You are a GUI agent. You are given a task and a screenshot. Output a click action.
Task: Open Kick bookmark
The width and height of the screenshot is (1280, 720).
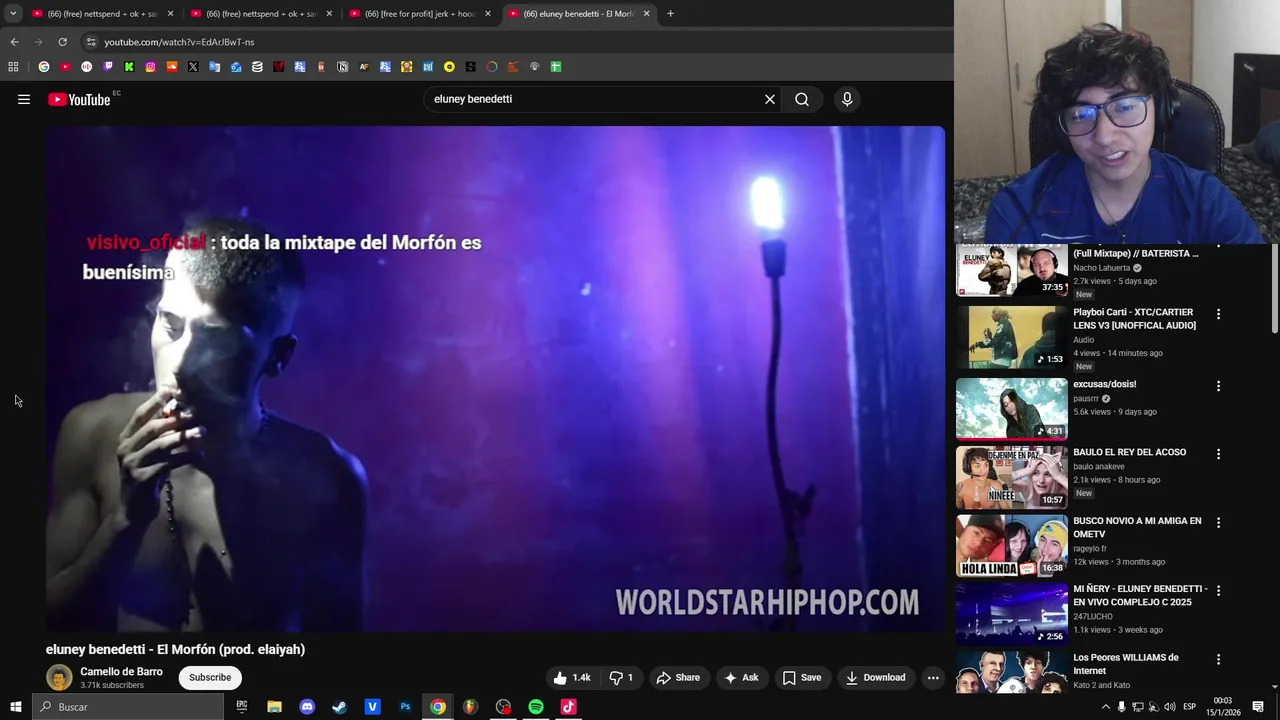coord(129,67)
